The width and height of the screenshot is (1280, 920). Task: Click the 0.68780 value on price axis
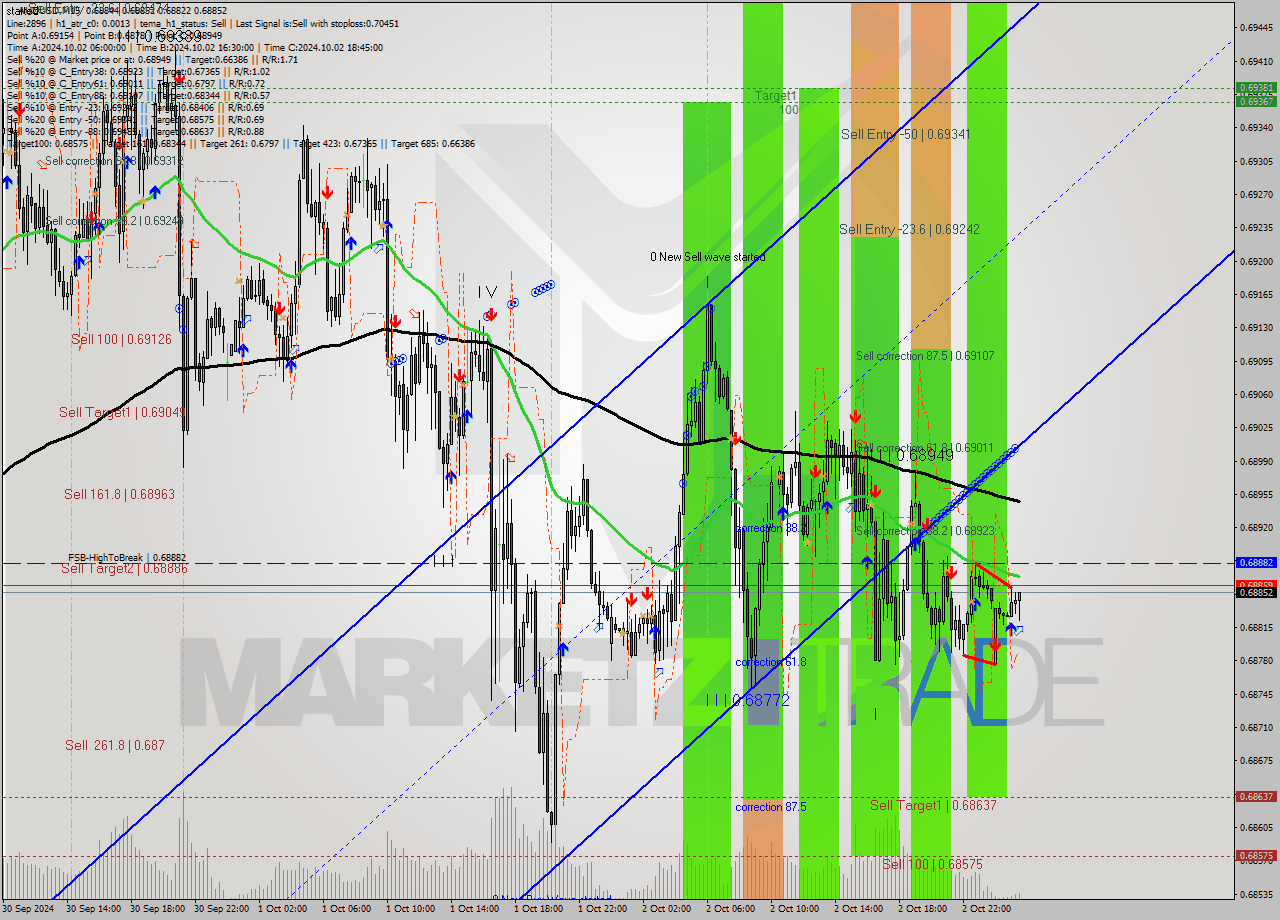pyautogui.click(x=1256, y=661)
